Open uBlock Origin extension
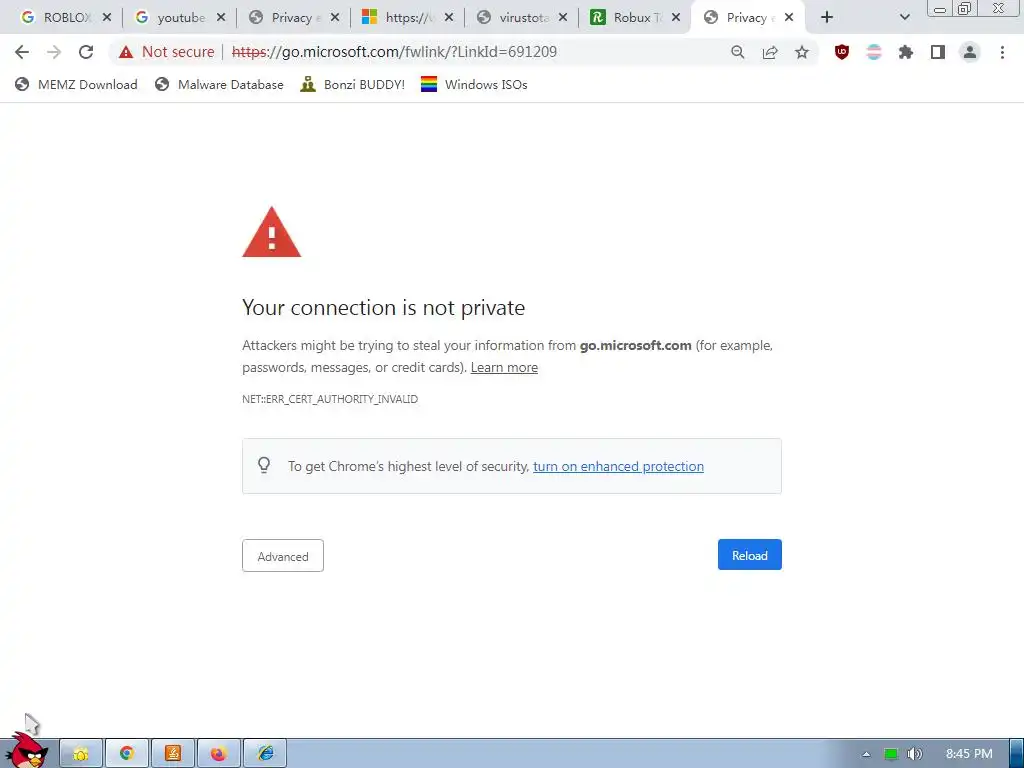The height and width of the screenshot is (768, 1024). coord(842,52)
